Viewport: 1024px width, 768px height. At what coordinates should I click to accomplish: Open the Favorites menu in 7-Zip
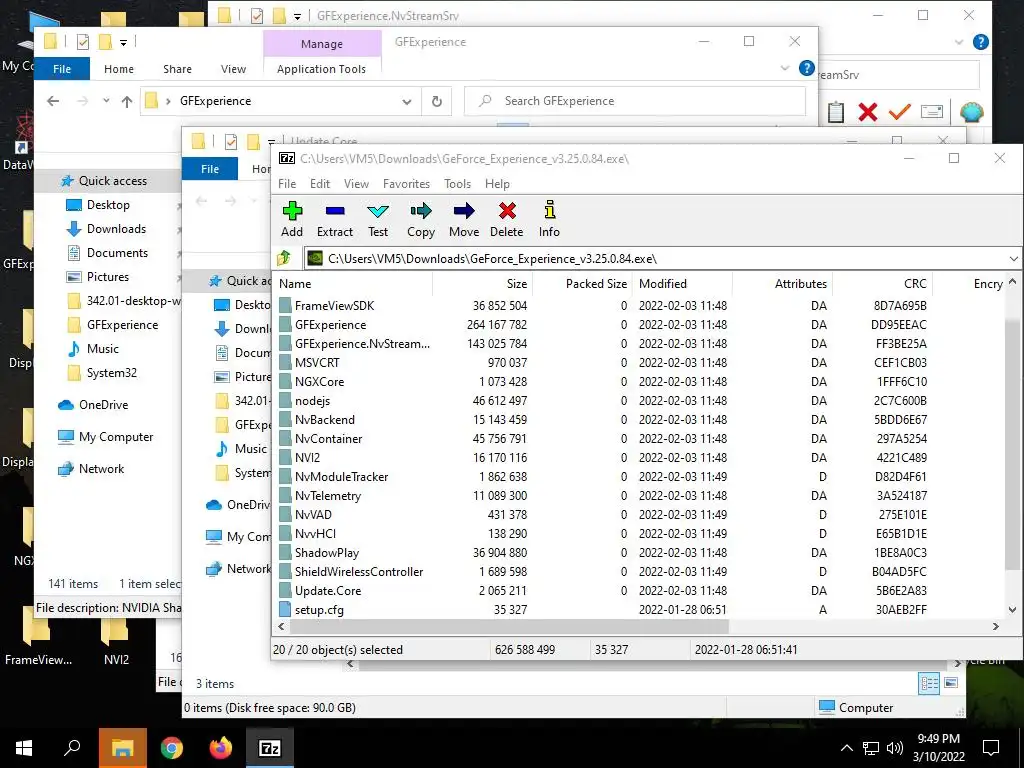tap(406, 184)
